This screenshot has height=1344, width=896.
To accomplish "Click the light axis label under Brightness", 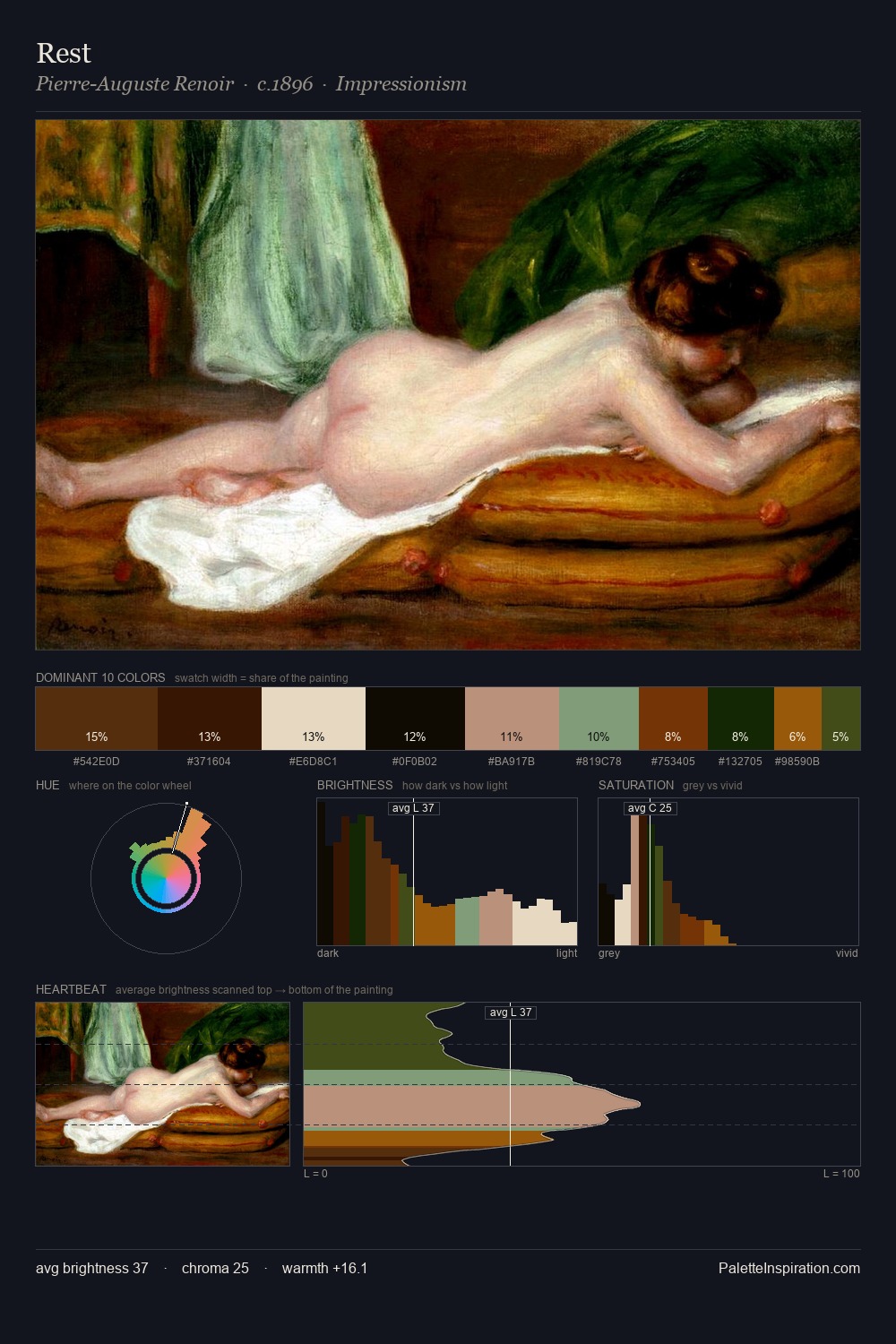I will point(566,953).
